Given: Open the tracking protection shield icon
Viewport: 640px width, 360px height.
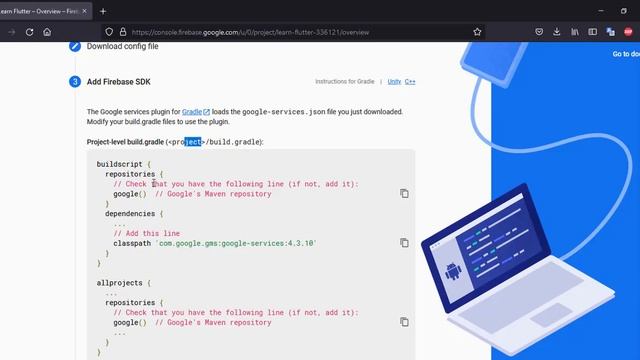Looking at the screenshot, I should 109,32.
